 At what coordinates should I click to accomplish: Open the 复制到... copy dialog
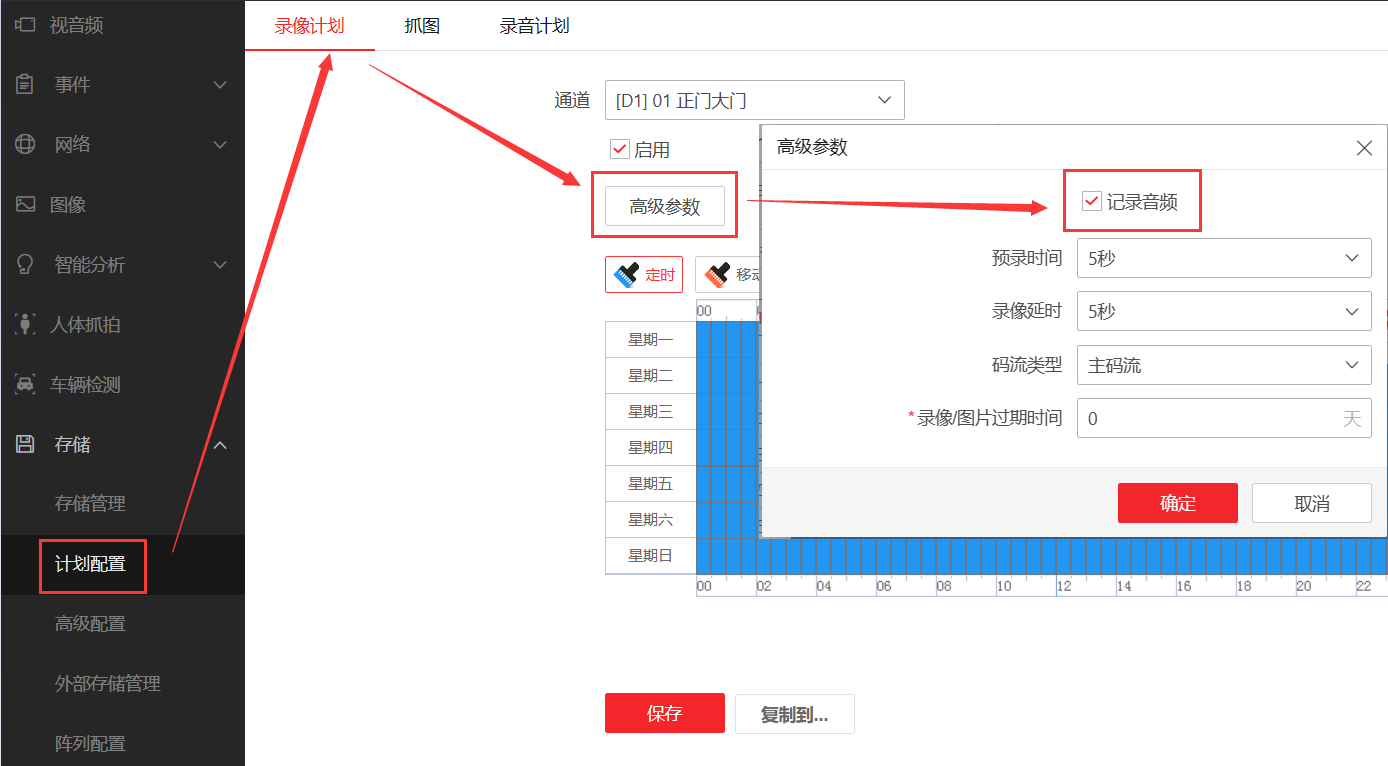pos(794,713)
